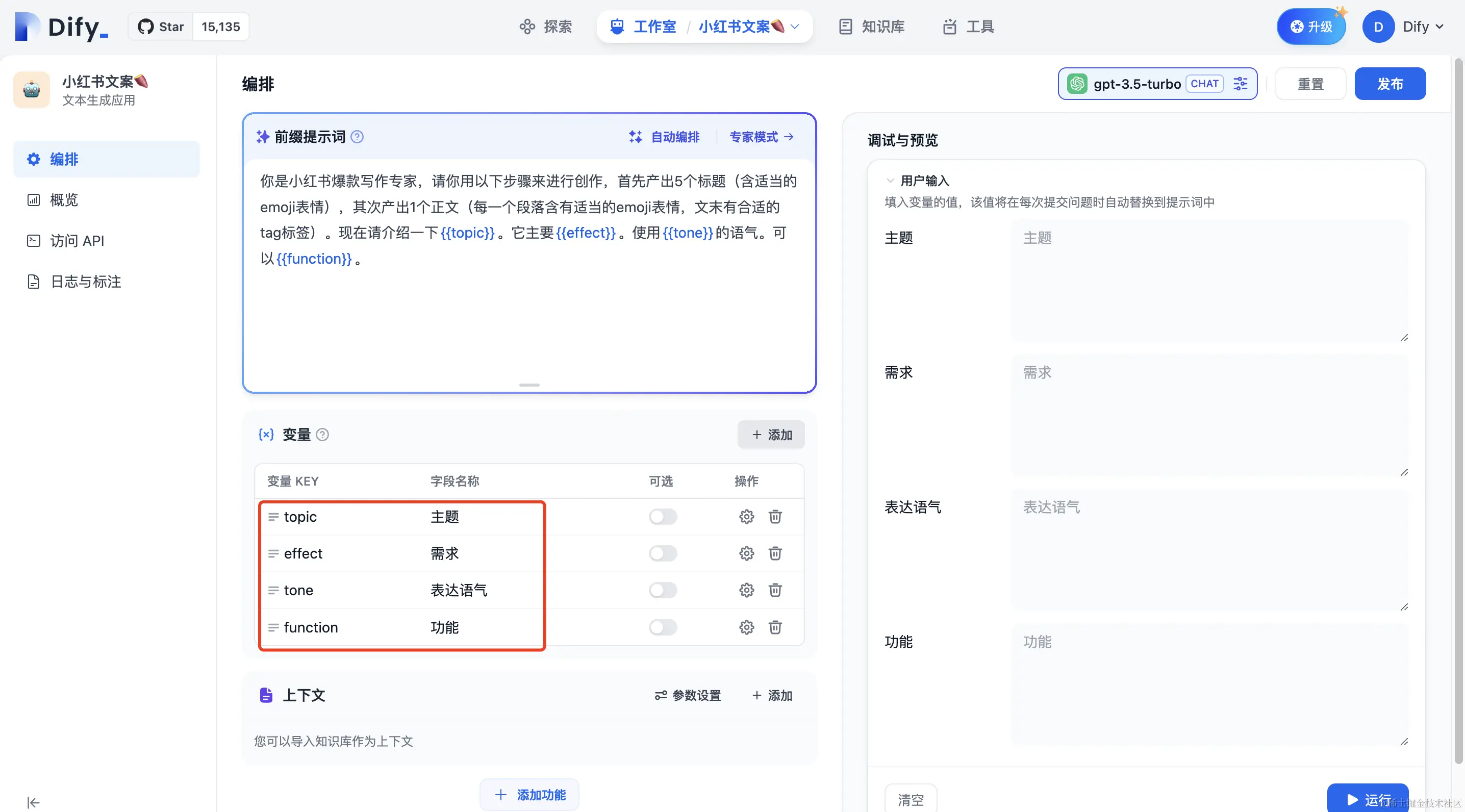Collapse sidebar with bottom-left arrow icon

[x=33, y=802]
